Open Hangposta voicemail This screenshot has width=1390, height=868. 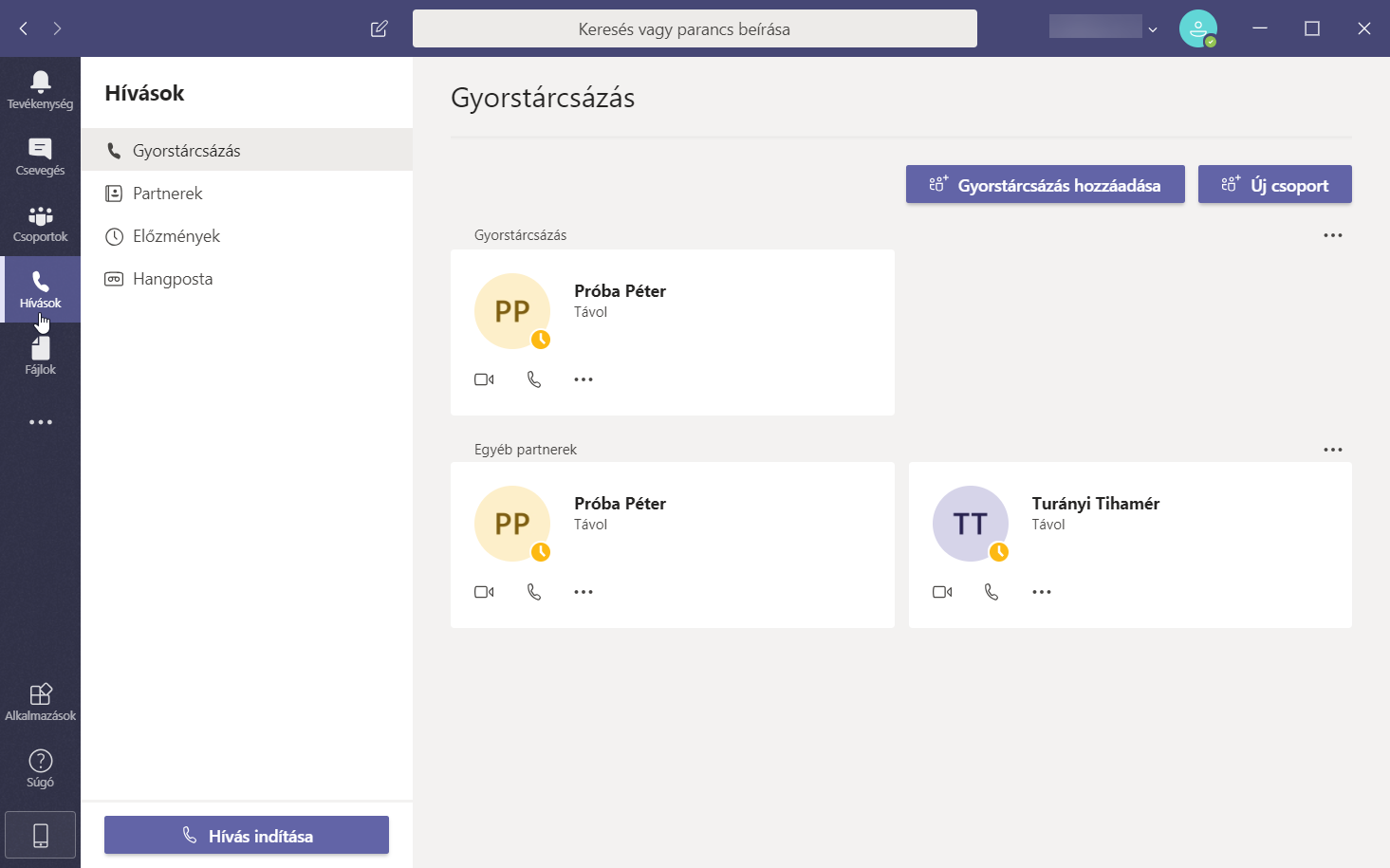[x=172, y=279]
